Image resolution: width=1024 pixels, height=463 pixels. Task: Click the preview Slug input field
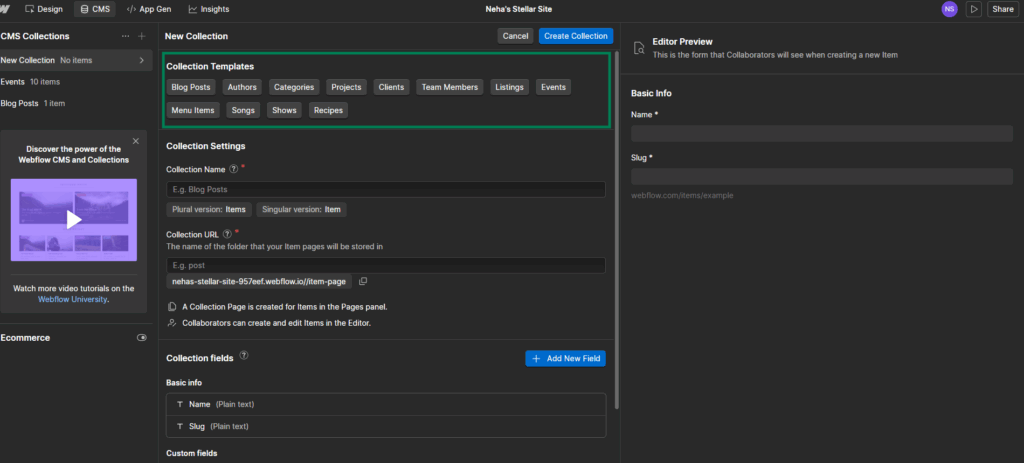(x=822, y=176)
